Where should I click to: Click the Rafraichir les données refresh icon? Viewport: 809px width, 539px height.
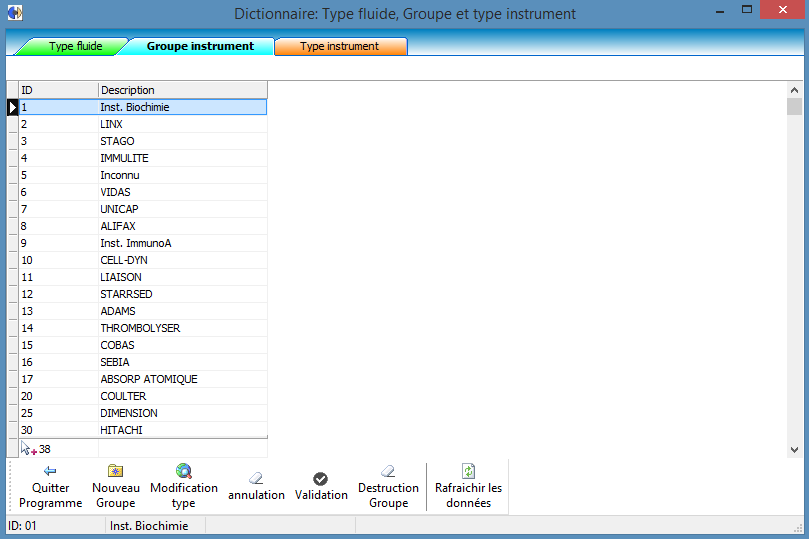point(468,471)
